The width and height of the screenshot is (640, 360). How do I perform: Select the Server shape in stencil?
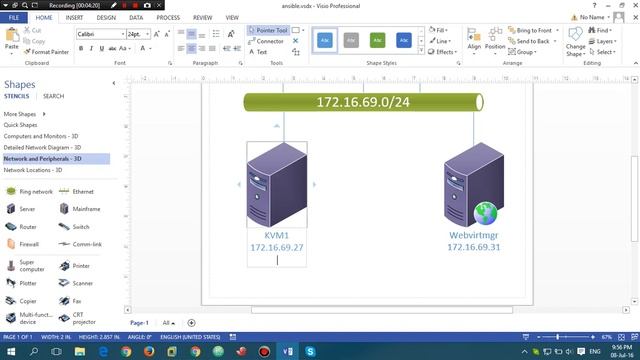[x=21, y=209]
